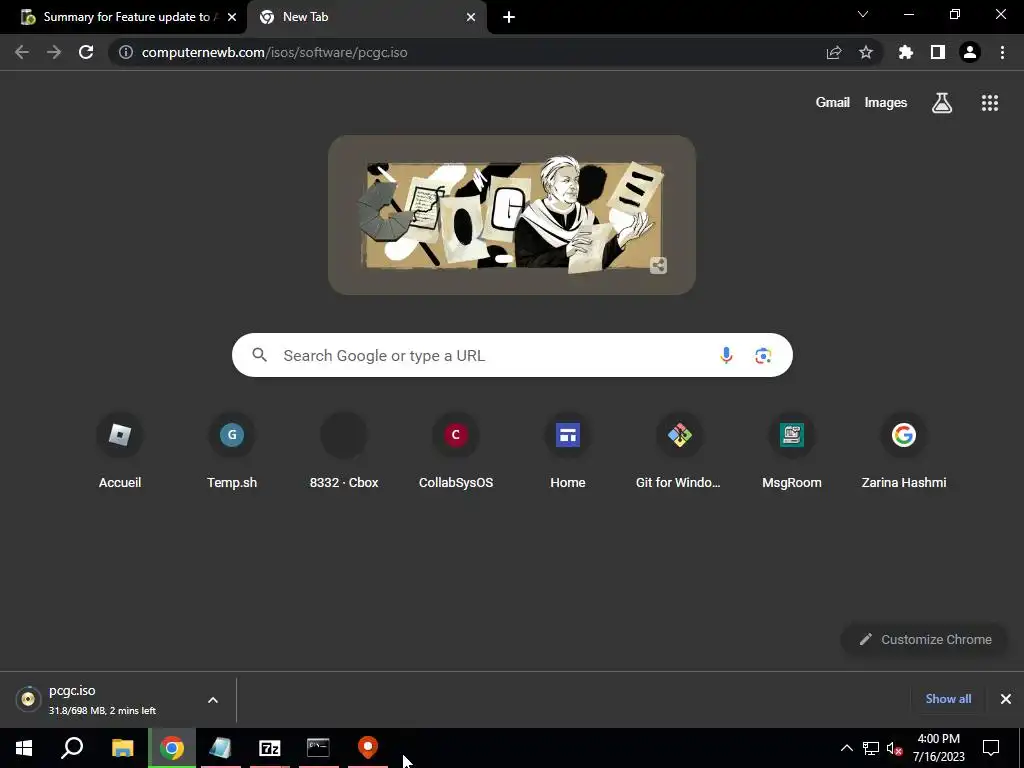
Task: Open the Home shortcut tile
Action: 568,452
